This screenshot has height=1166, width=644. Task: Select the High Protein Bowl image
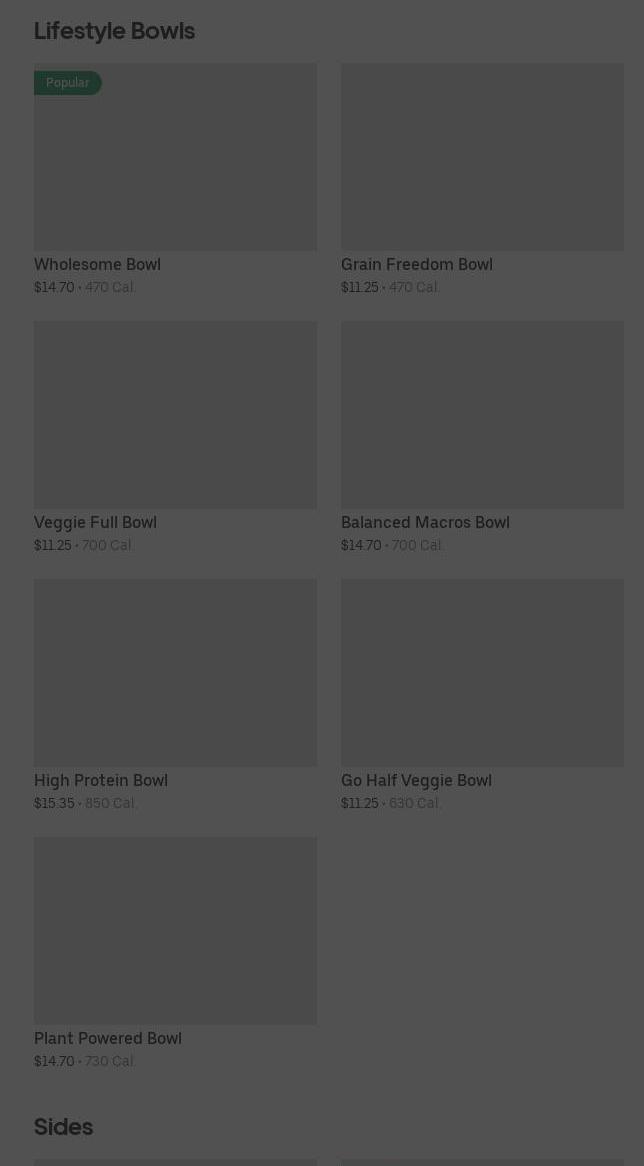(176, 673)
